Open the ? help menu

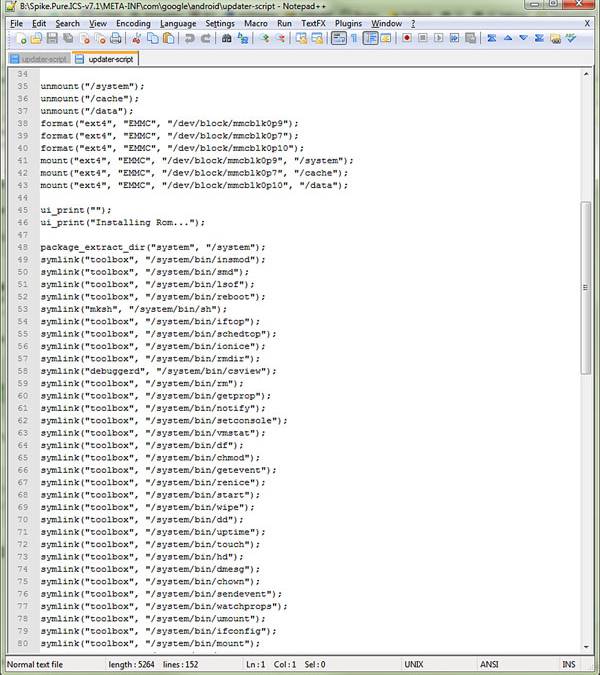[413, 24]
